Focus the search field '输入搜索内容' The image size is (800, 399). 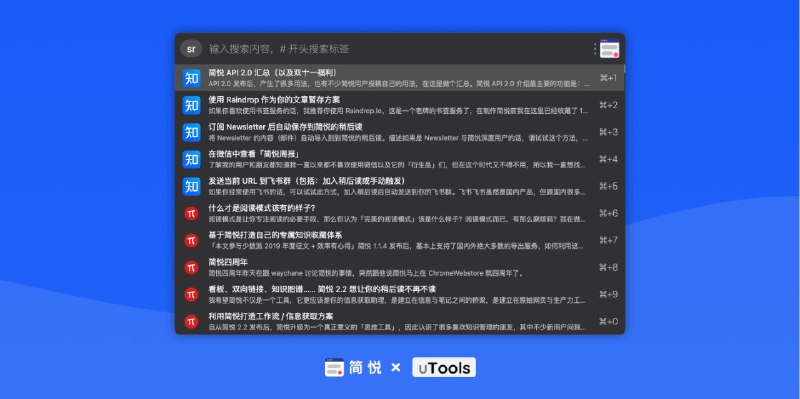279,49
